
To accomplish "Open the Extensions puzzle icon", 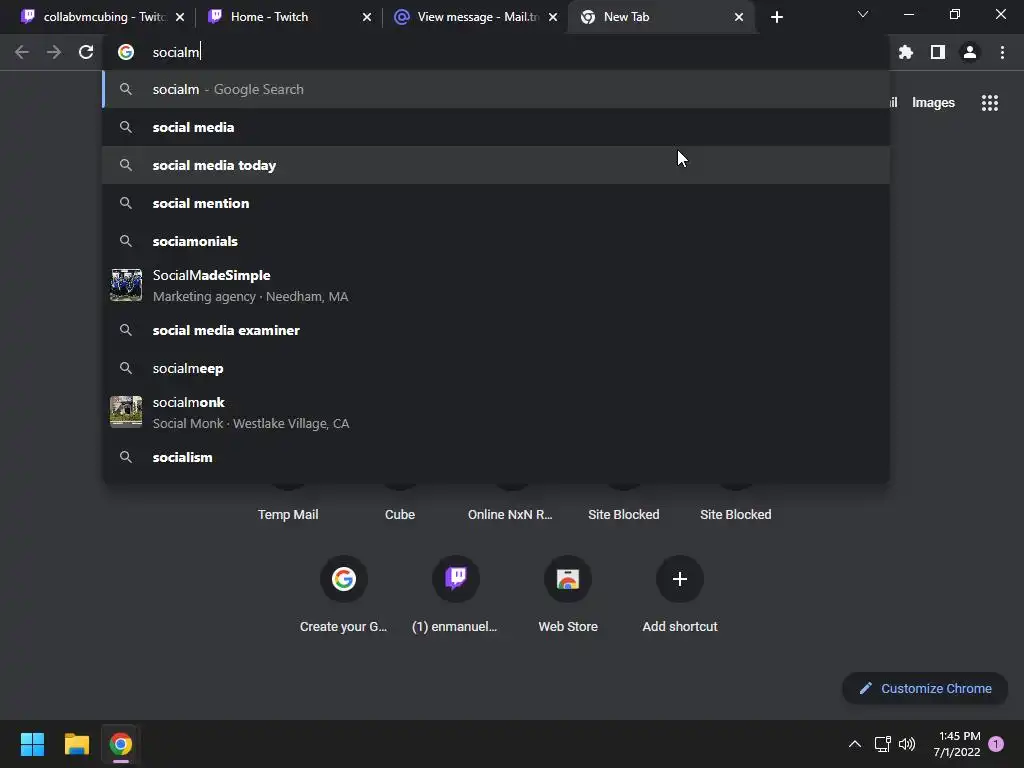I will [906, 52].
